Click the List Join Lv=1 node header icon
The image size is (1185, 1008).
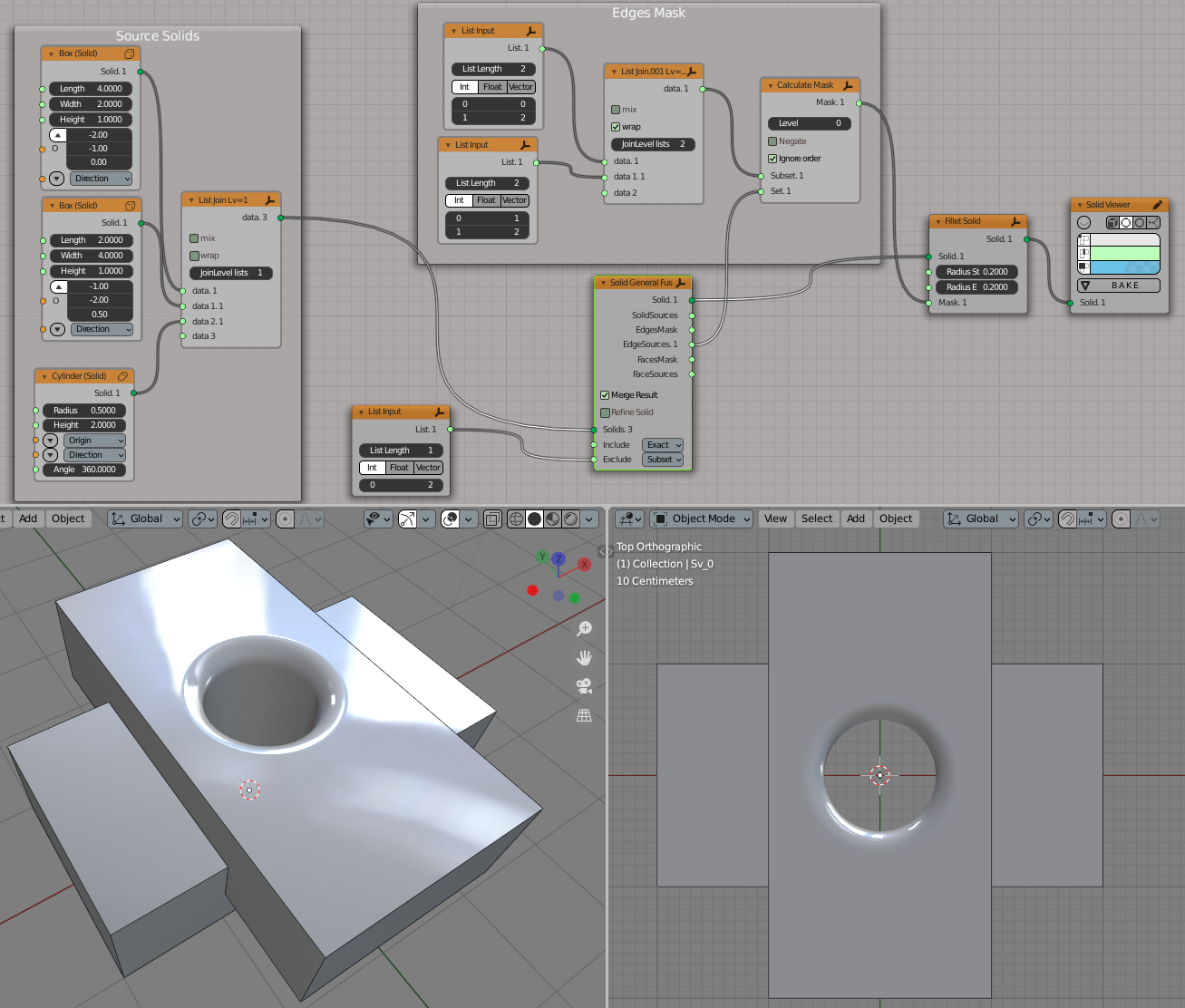269,200
